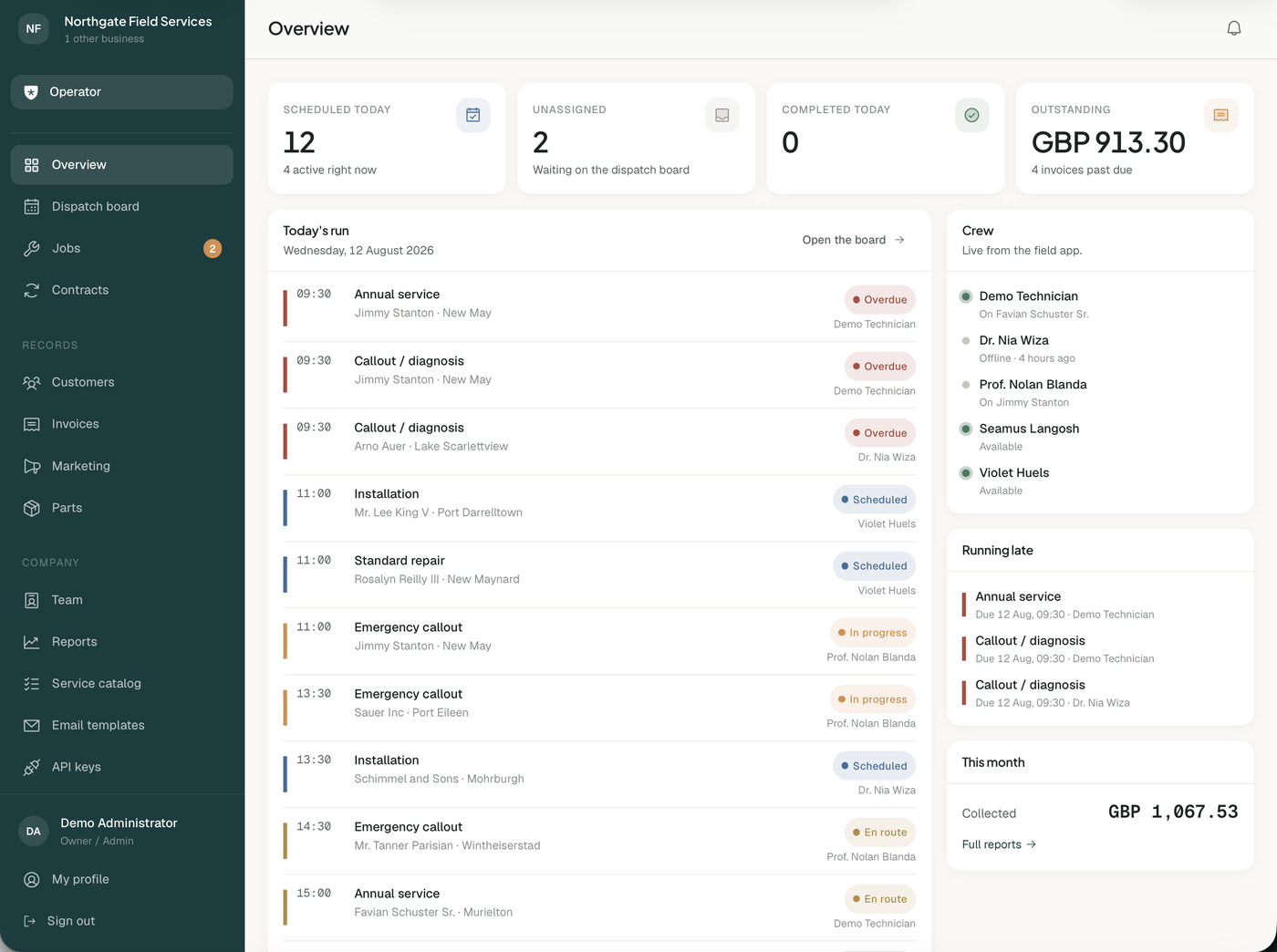Open the notifications bell
The image size is (1277, 952).
pos(1233,28)
